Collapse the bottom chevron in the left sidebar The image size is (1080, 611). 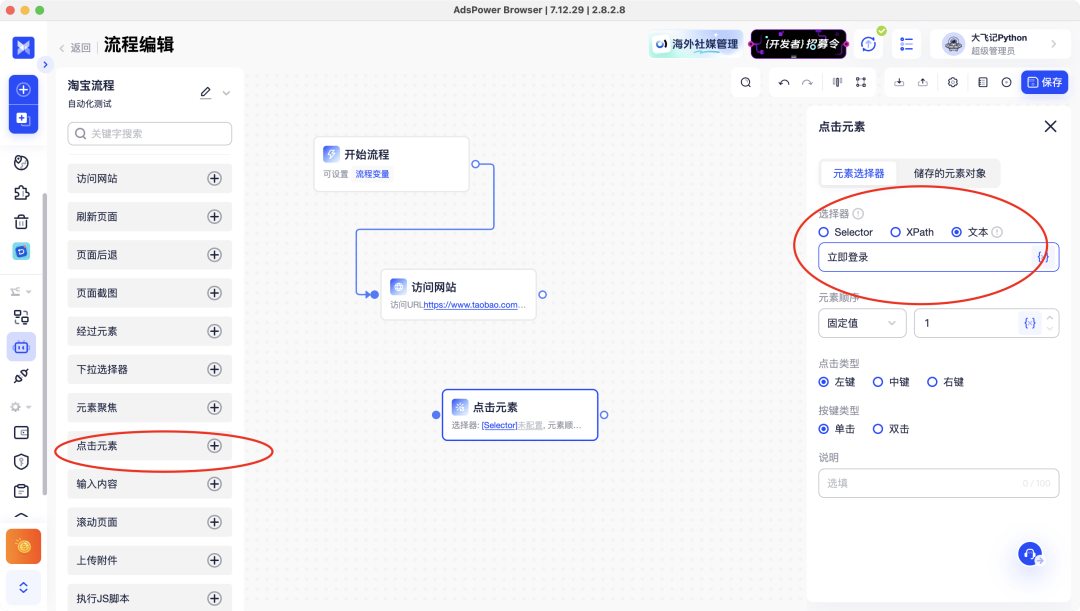click(23, 588)
